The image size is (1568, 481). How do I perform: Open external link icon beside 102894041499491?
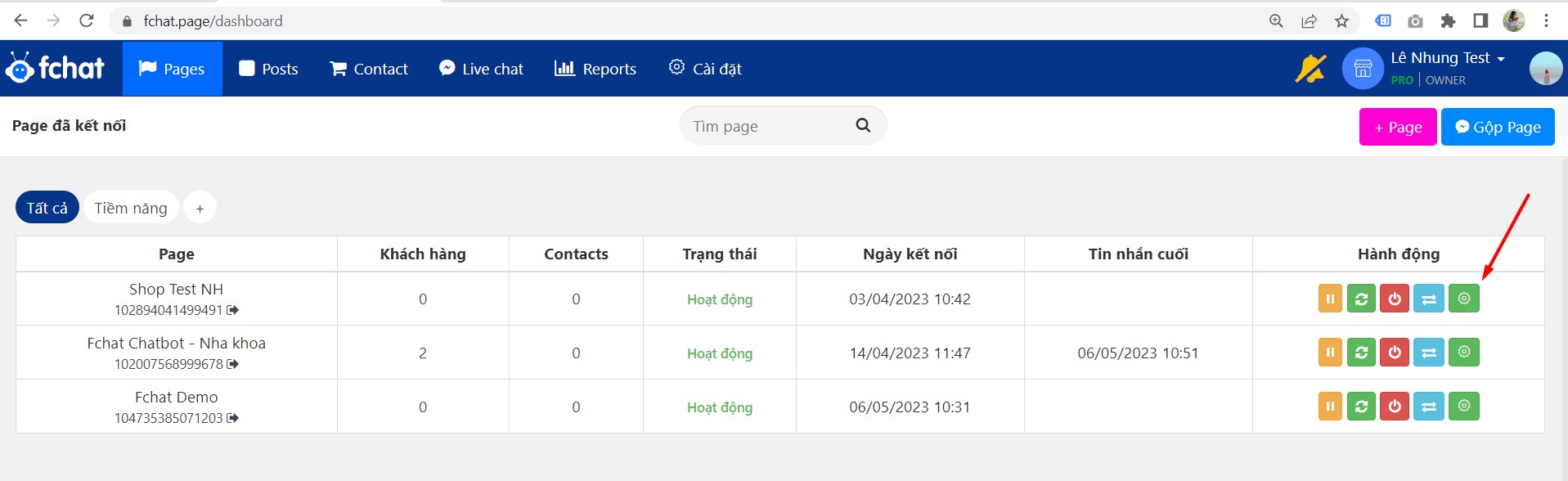point(233,310)
